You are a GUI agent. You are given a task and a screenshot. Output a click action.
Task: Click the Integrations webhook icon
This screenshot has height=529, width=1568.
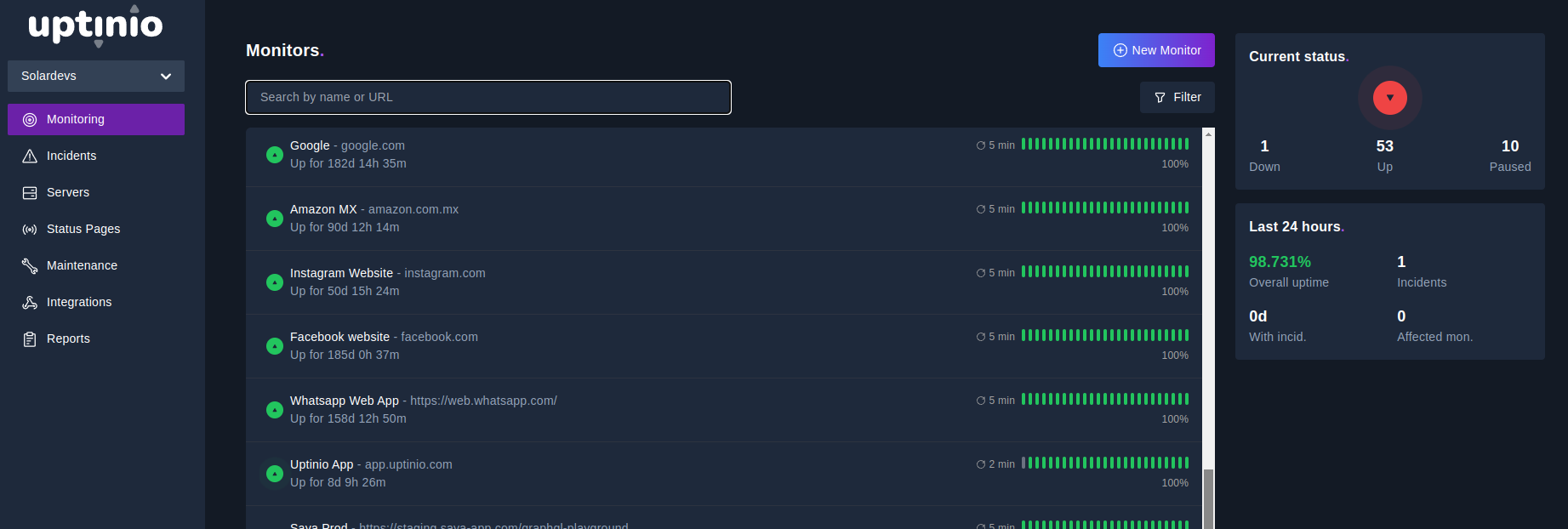[30, 303]
